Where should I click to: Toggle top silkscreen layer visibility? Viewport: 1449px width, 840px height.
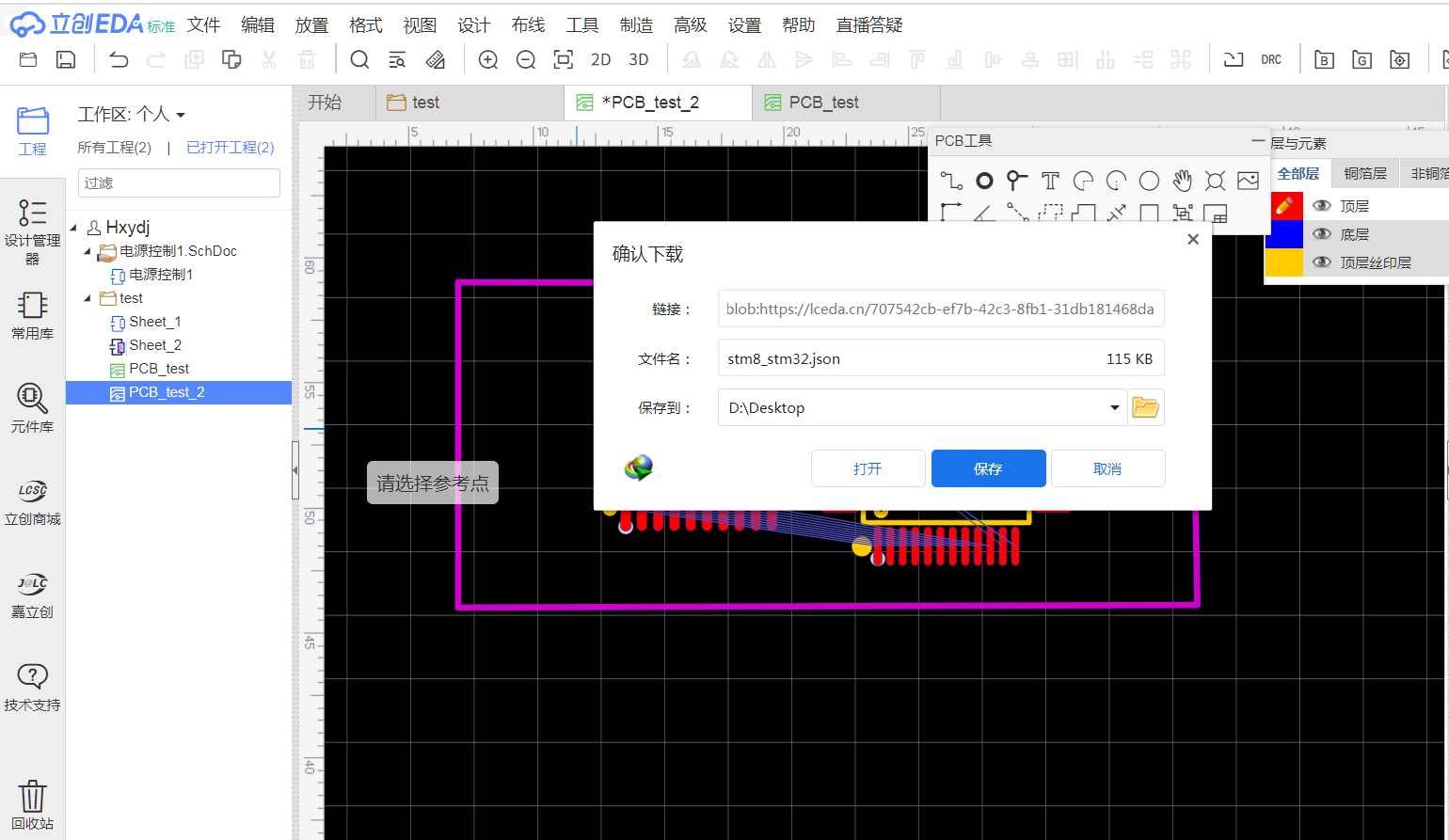click(x=1322, y=262)
